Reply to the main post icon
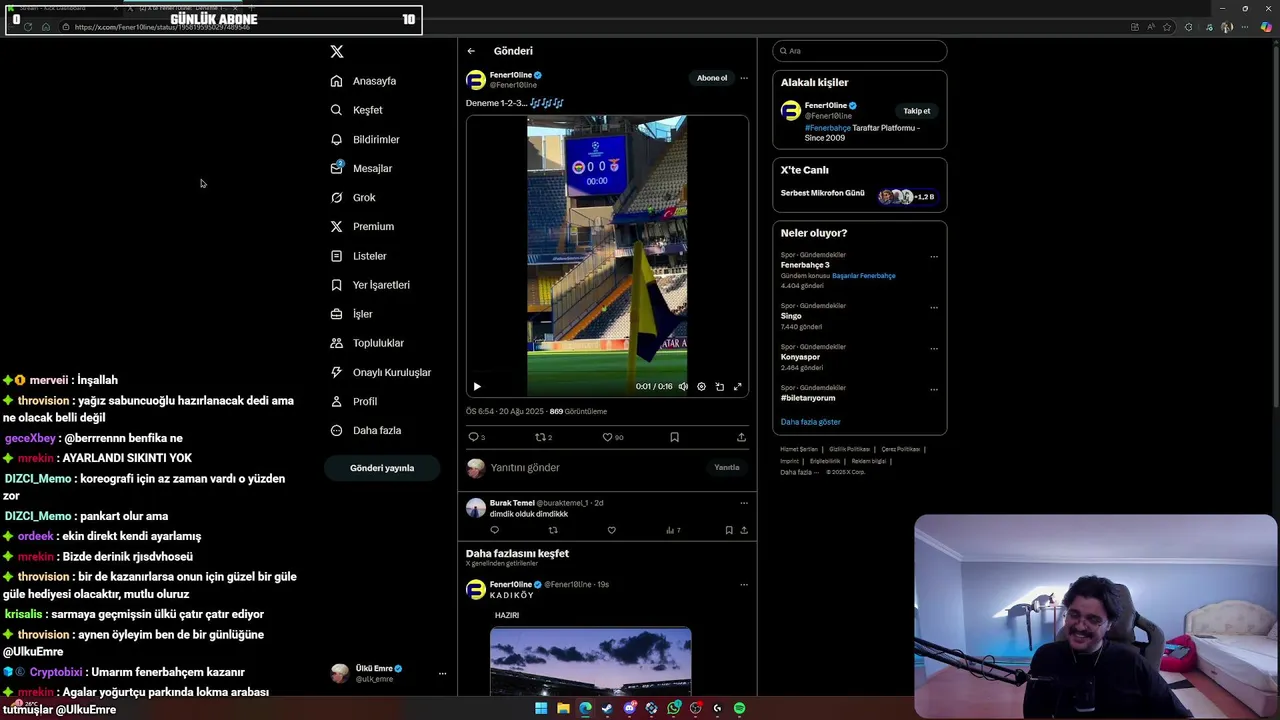 pos(474,437)
